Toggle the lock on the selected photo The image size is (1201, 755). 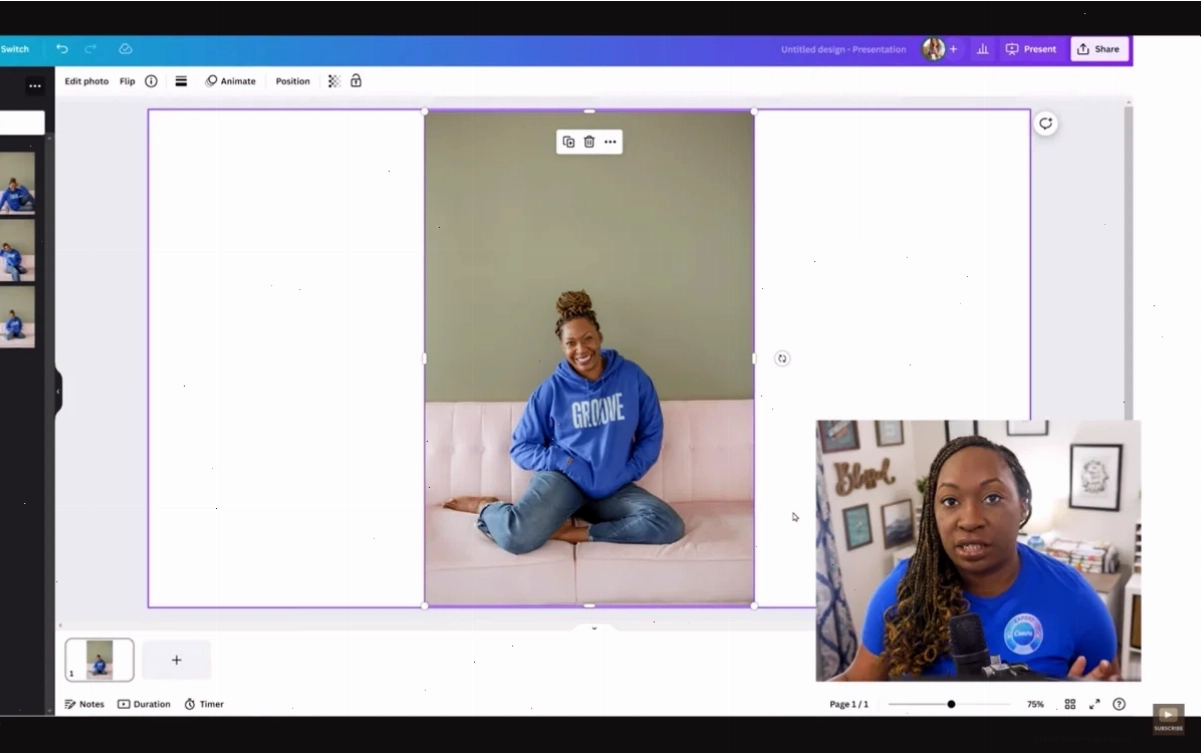coord(356,81)
